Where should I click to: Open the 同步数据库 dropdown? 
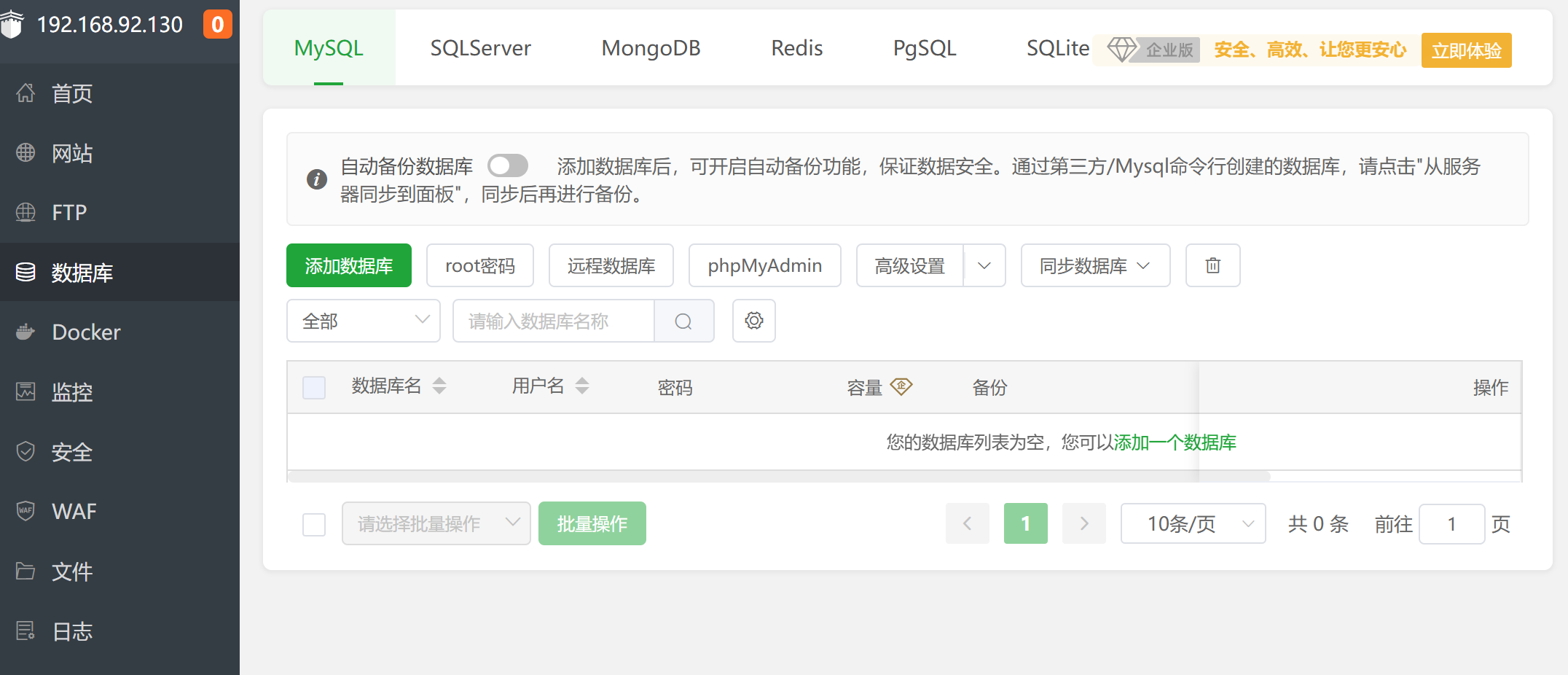point(1094,266)
